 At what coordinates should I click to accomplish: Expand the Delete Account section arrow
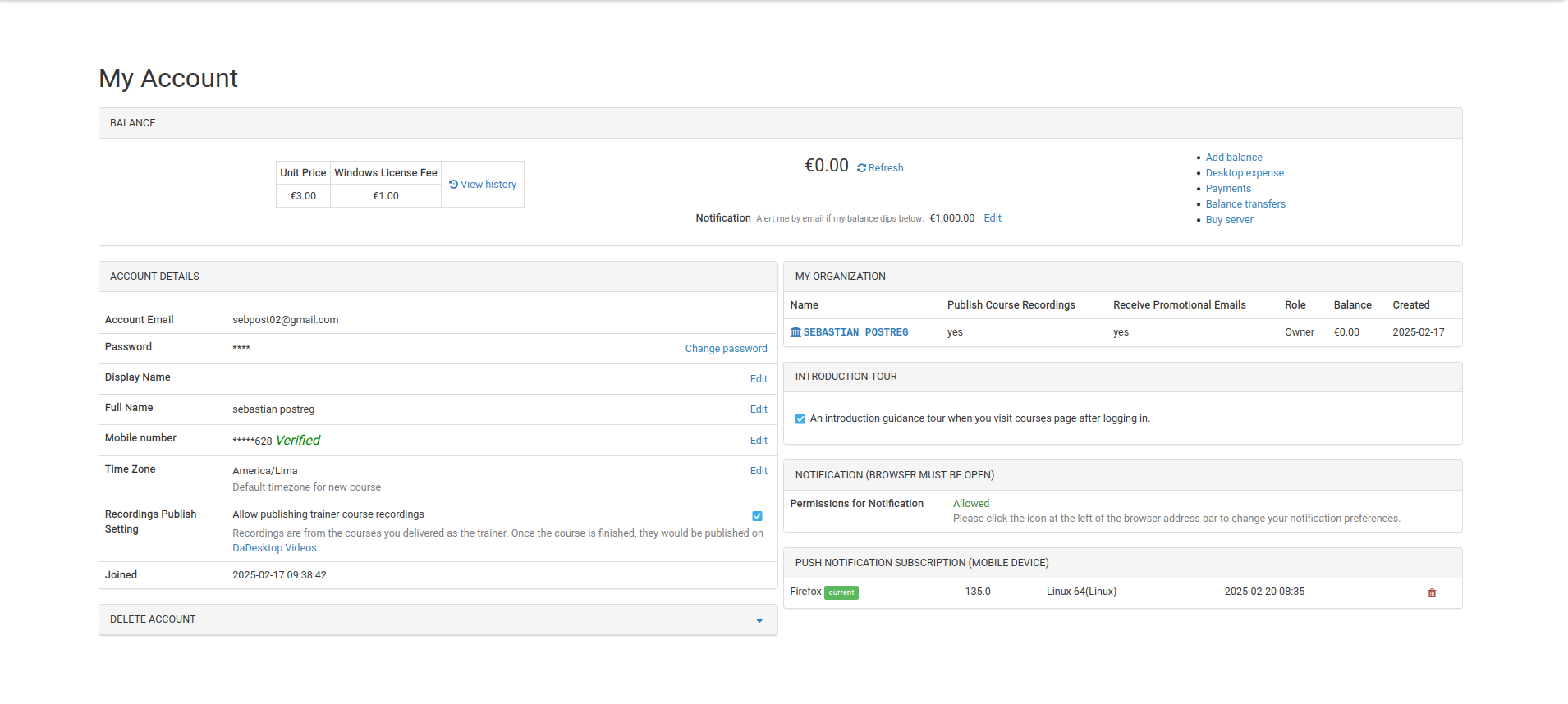point(759,621)
